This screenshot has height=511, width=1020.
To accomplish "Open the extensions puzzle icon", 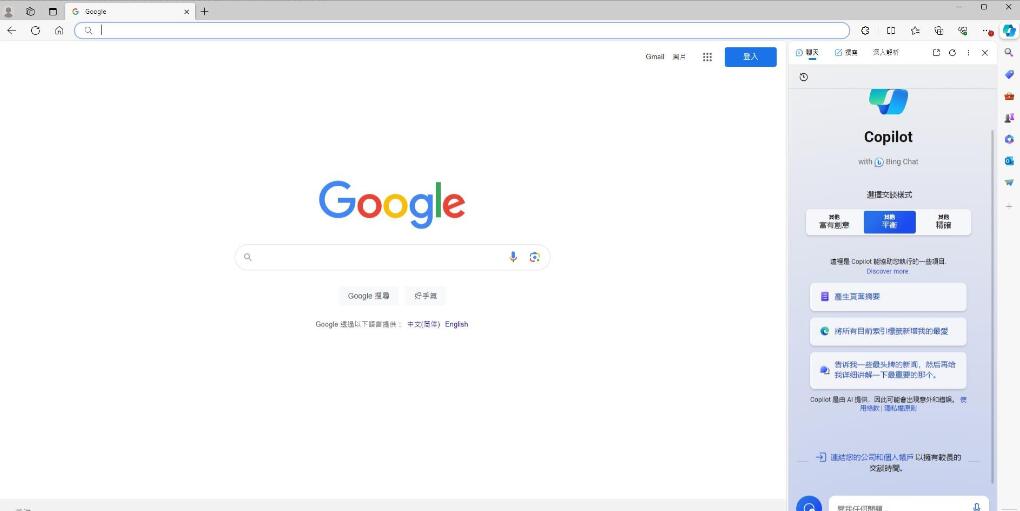I will coord(865,31).
